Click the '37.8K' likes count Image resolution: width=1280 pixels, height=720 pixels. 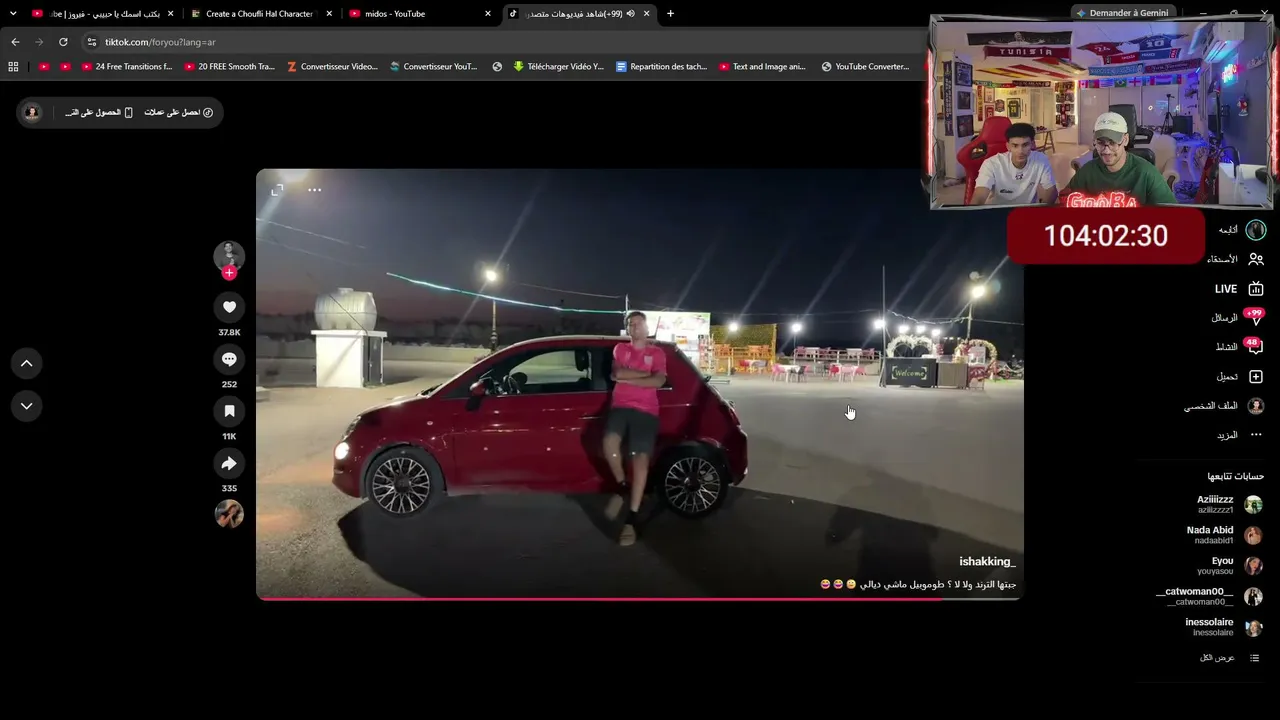[x=229, y=332]
